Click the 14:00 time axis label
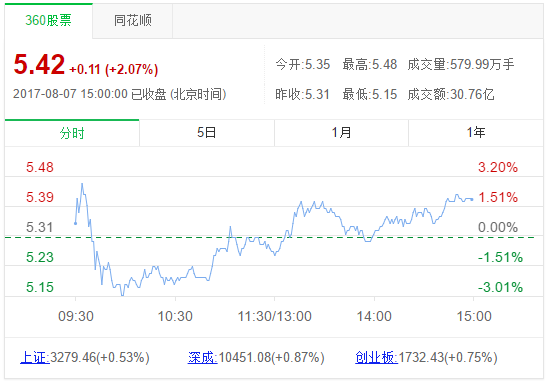Viewport: 548px width, 382px height. tap(374, 317)
